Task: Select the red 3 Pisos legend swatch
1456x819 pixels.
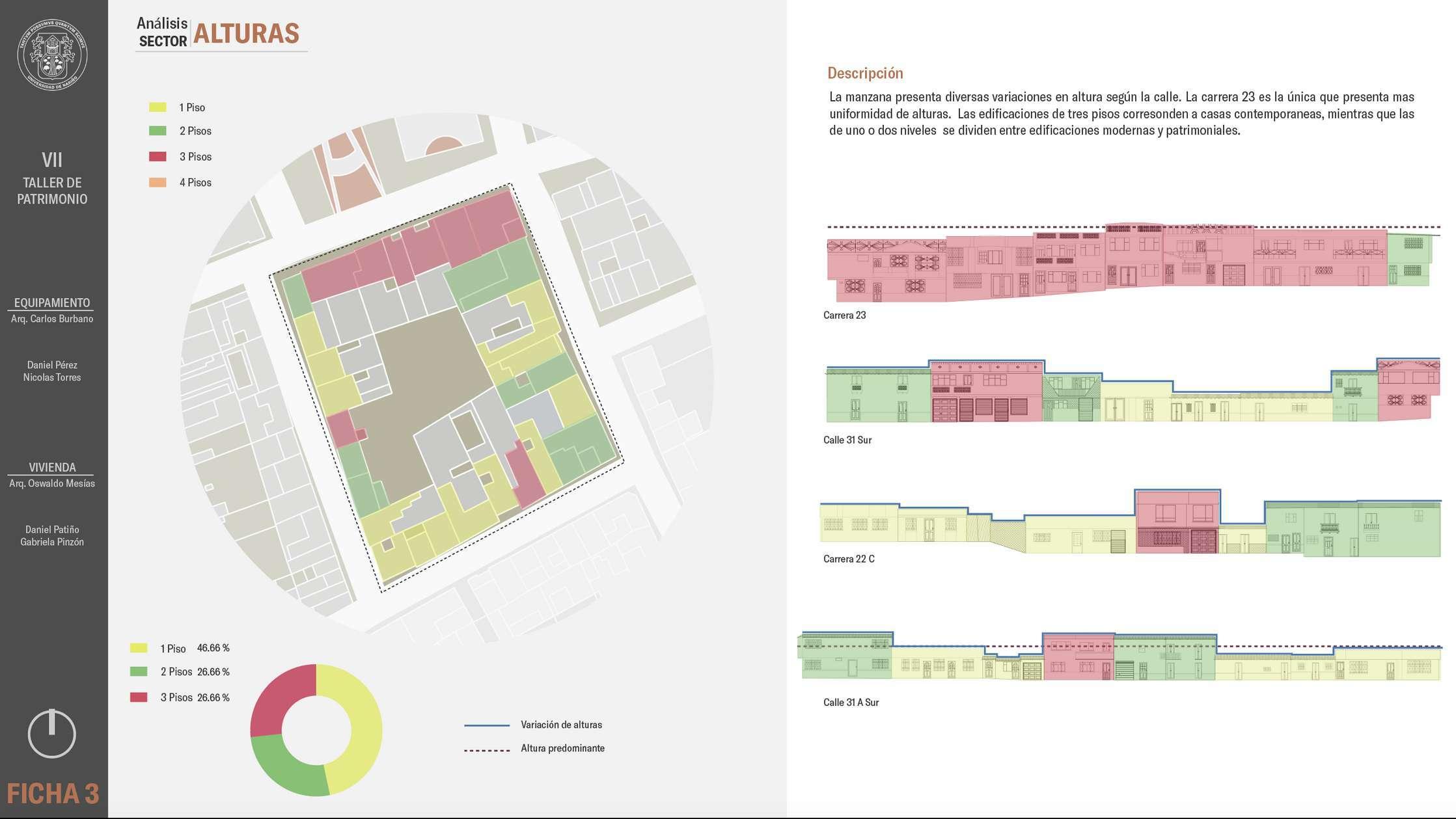Action: tap(158, 157)
